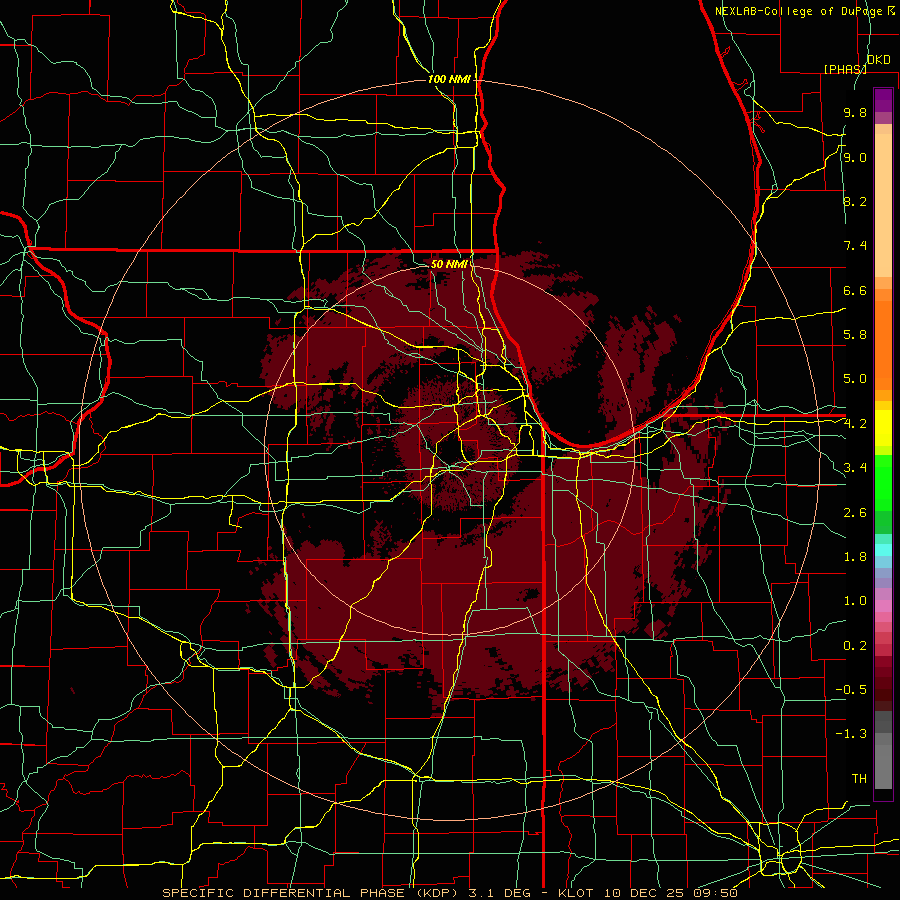The image size is (900, 900).
Task: Pick the pink legend color band
Action: pos(883,606)
